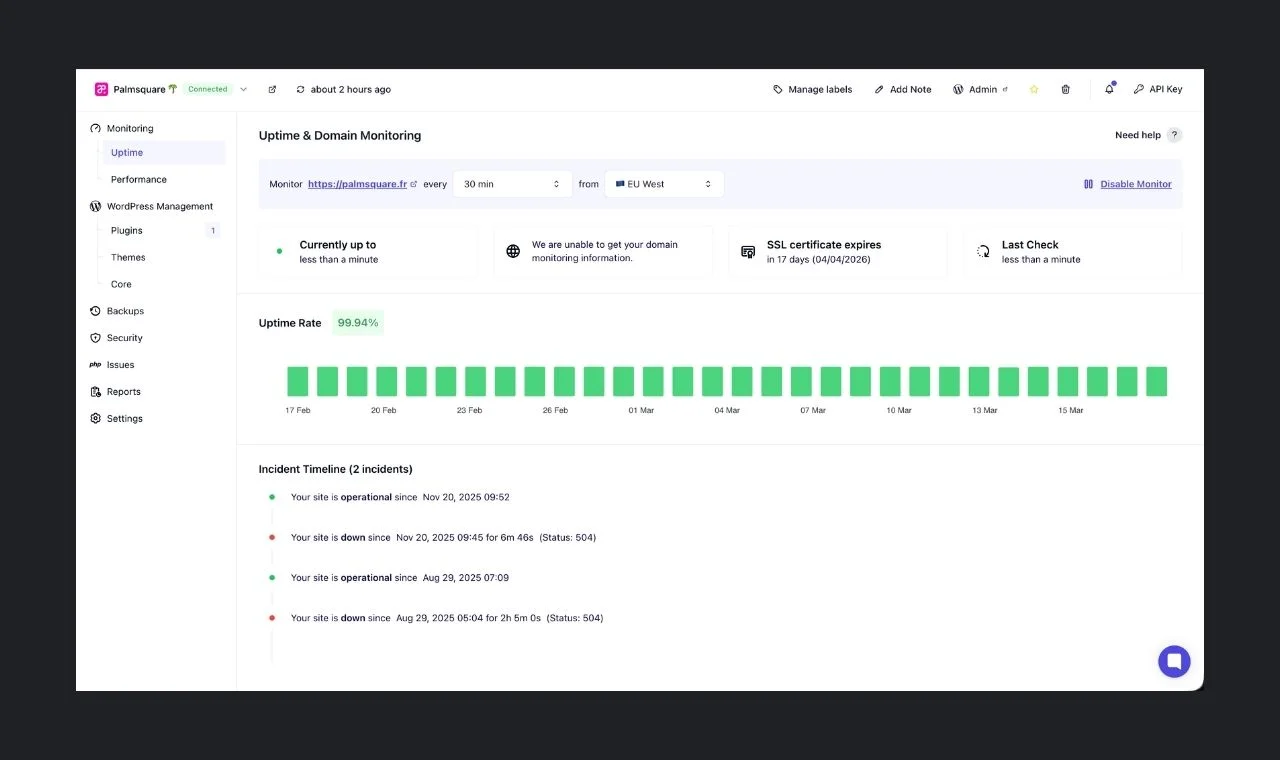Go to the Security section
The width and height of the screenshot is (1280, 760).
(x=124, y=338)
